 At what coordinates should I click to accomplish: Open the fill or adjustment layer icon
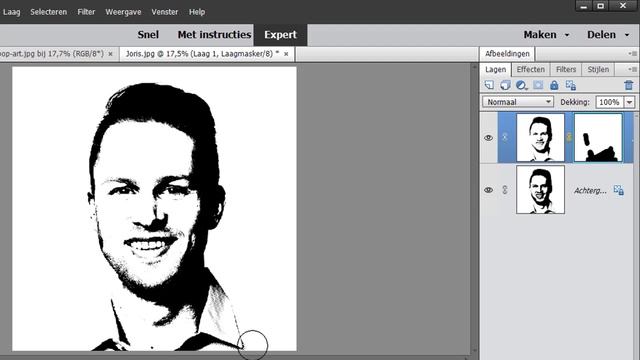click(x=521, y=85)
